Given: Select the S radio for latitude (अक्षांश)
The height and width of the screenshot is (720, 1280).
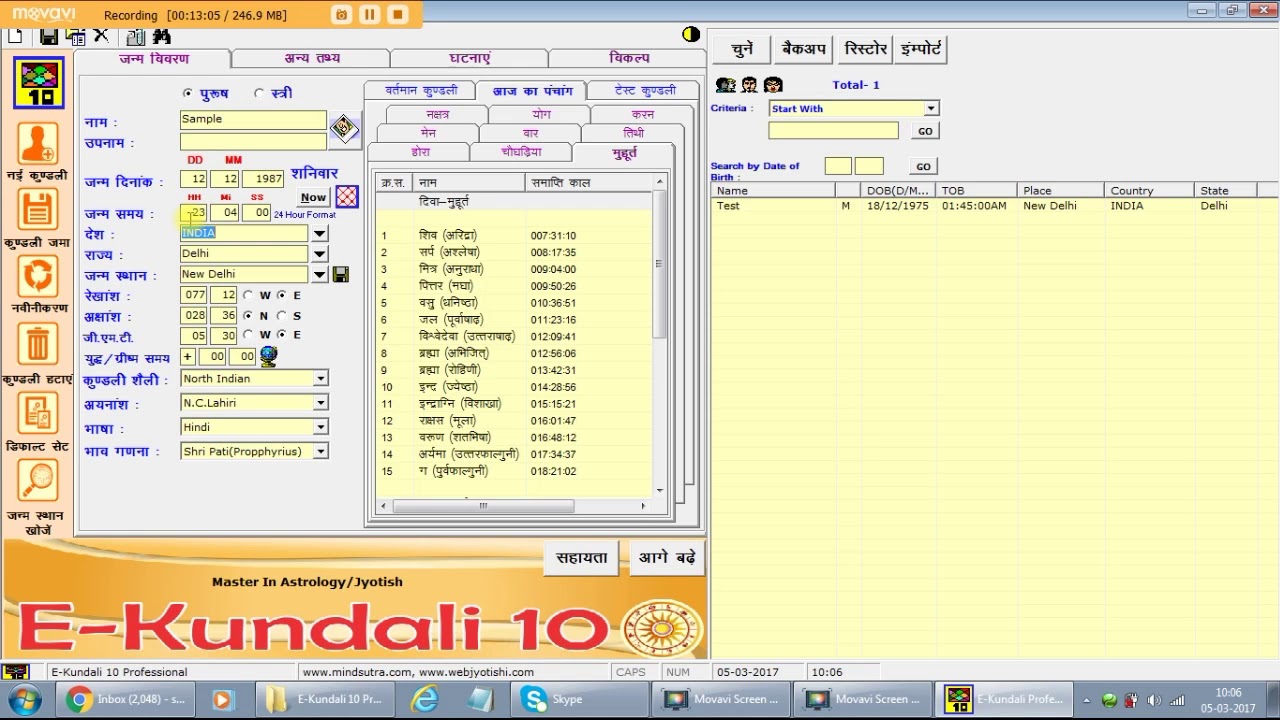Looking at the screenshot, I should click(281, 316).
